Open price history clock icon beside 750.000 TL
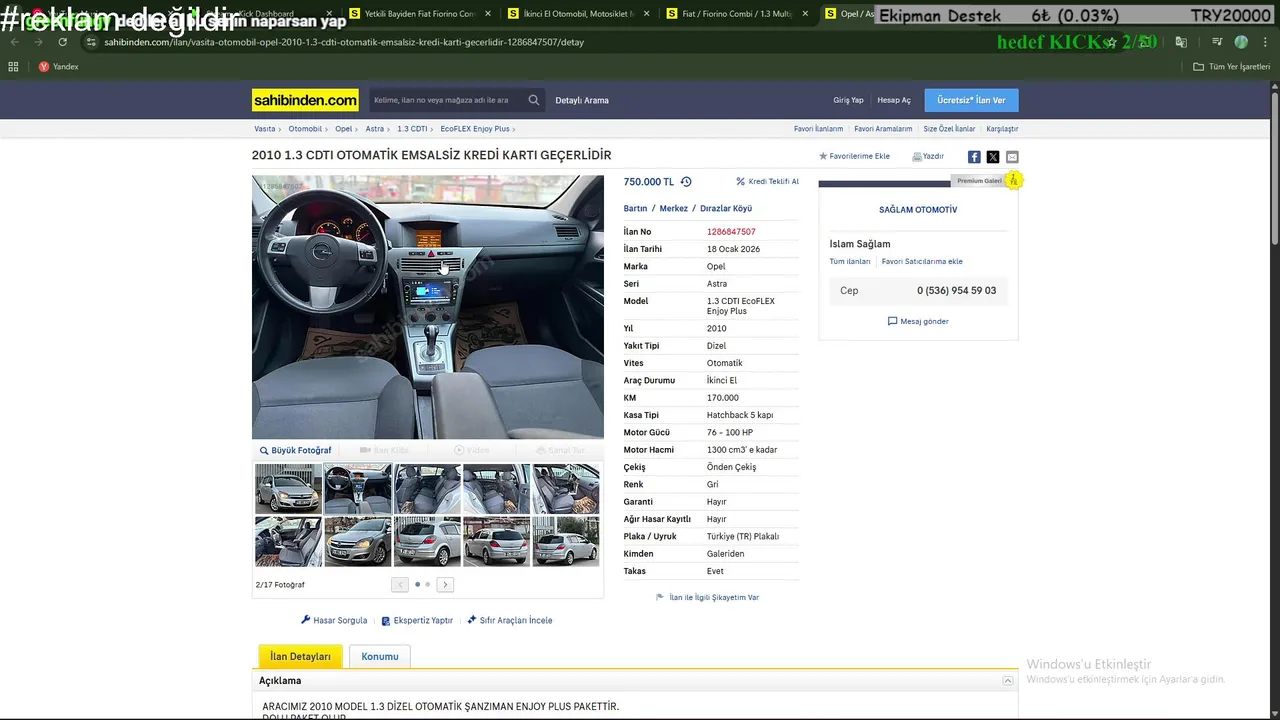 686,182
